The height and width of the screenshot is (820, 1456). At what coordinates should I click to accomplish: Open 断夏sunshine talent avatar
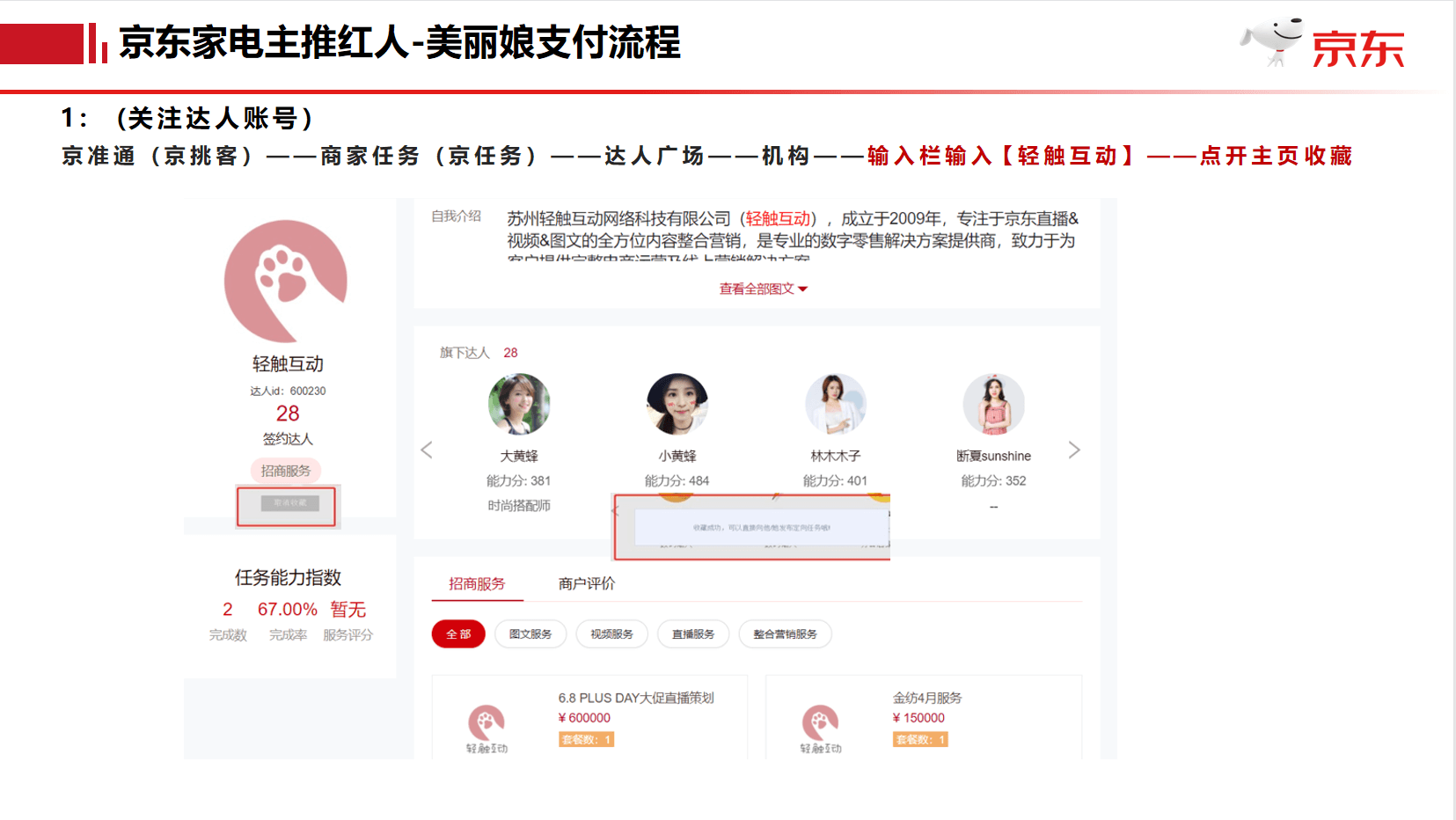click(994, 404)
